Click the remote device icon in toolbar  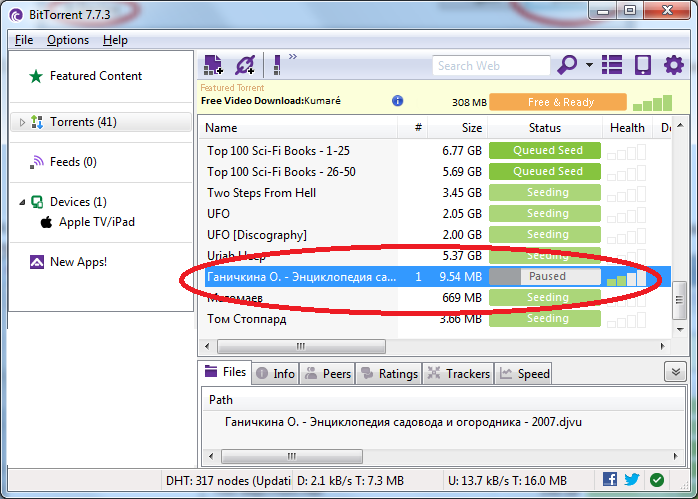pos(643,65)
